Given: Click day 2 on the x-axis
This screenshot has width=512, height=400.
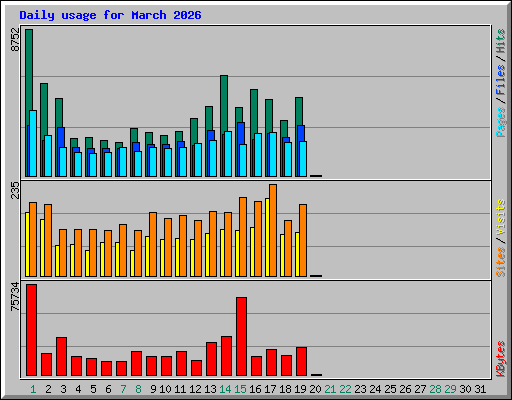Looking at the screenshot, I should [x=48, y=389].
